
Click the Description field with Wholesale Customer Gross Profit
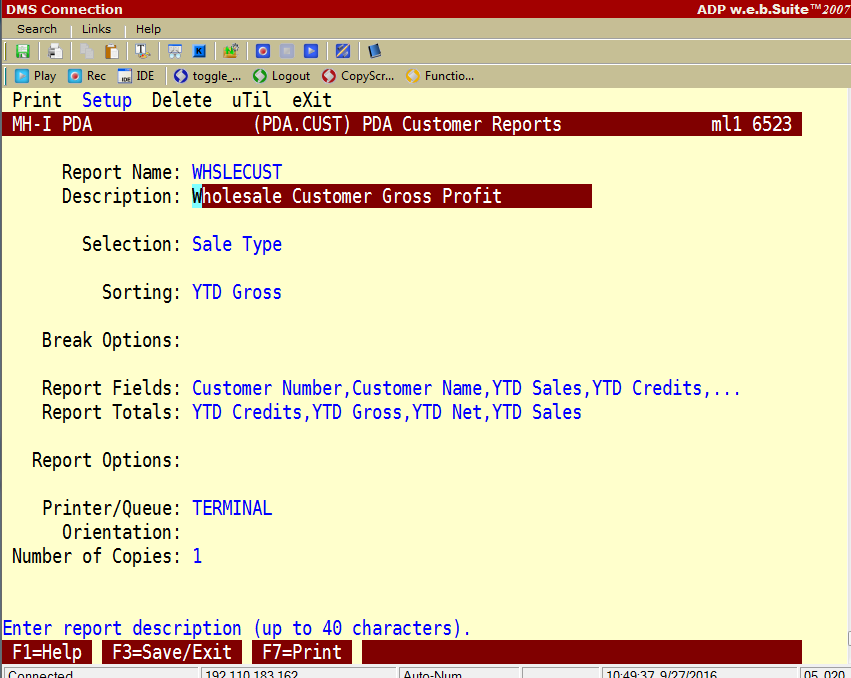click(x=392, y=196)
